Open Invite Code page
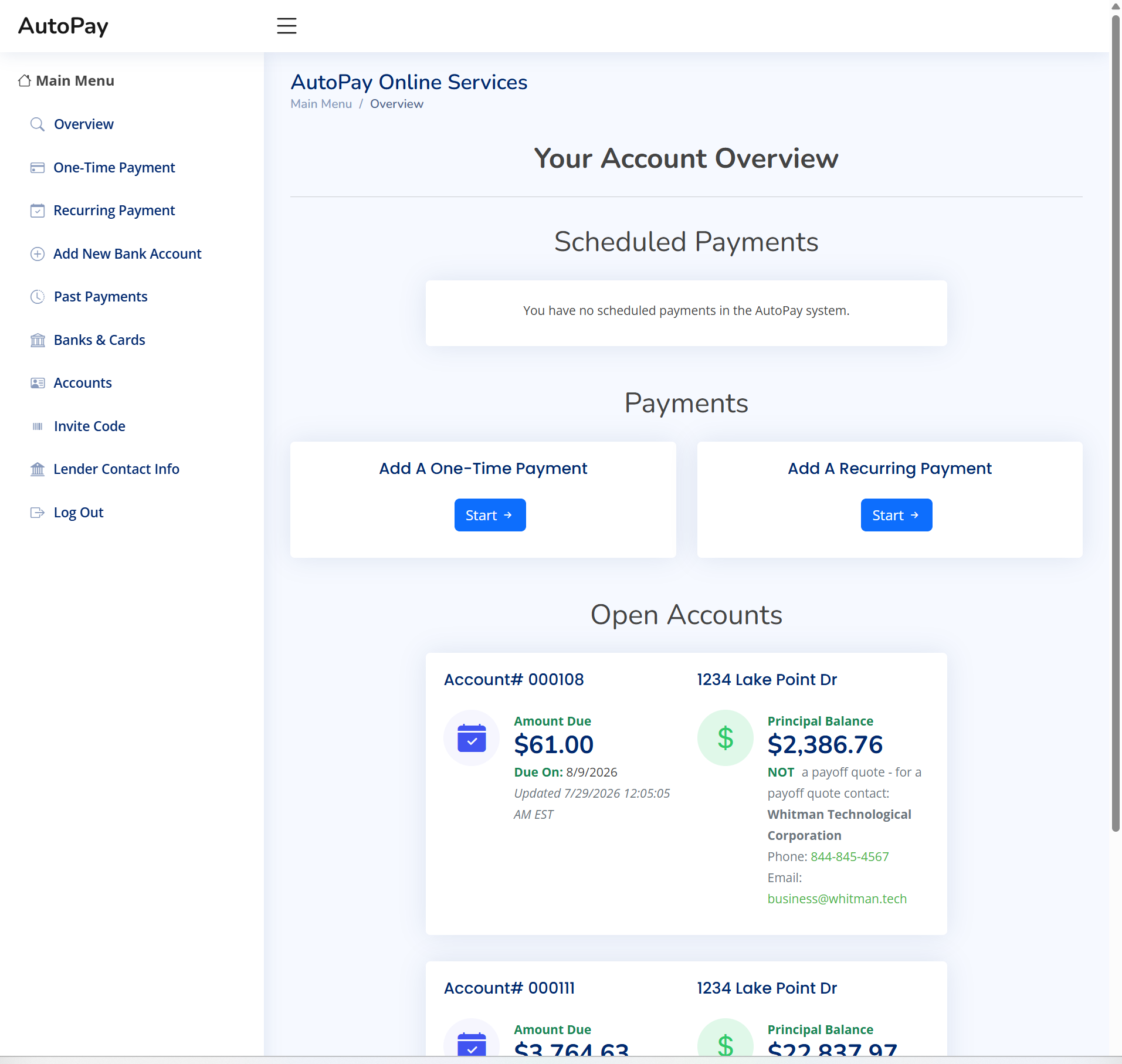1122x1064 pixels. coord(90,426)
